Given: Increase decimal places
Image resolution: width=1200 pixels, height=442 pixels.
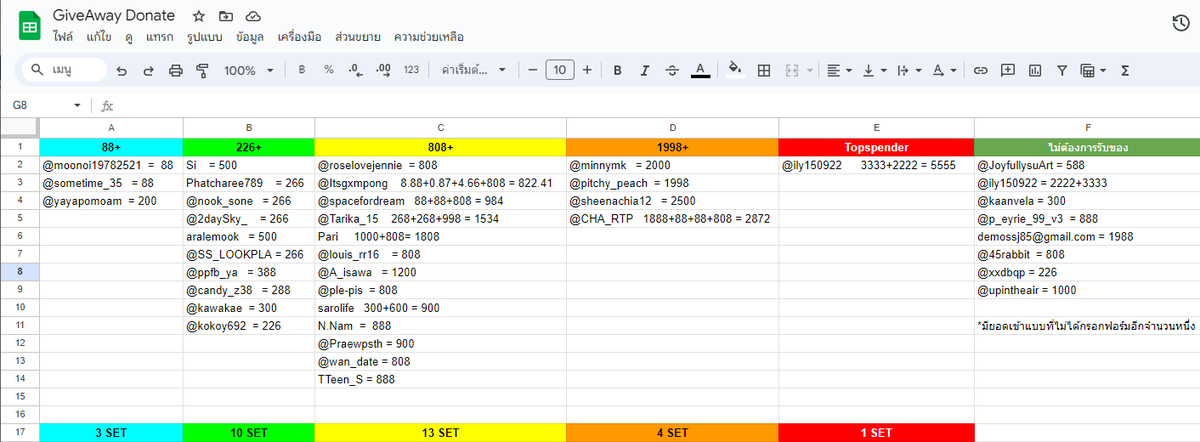Looking at the screenshot, I should point(383,70).
